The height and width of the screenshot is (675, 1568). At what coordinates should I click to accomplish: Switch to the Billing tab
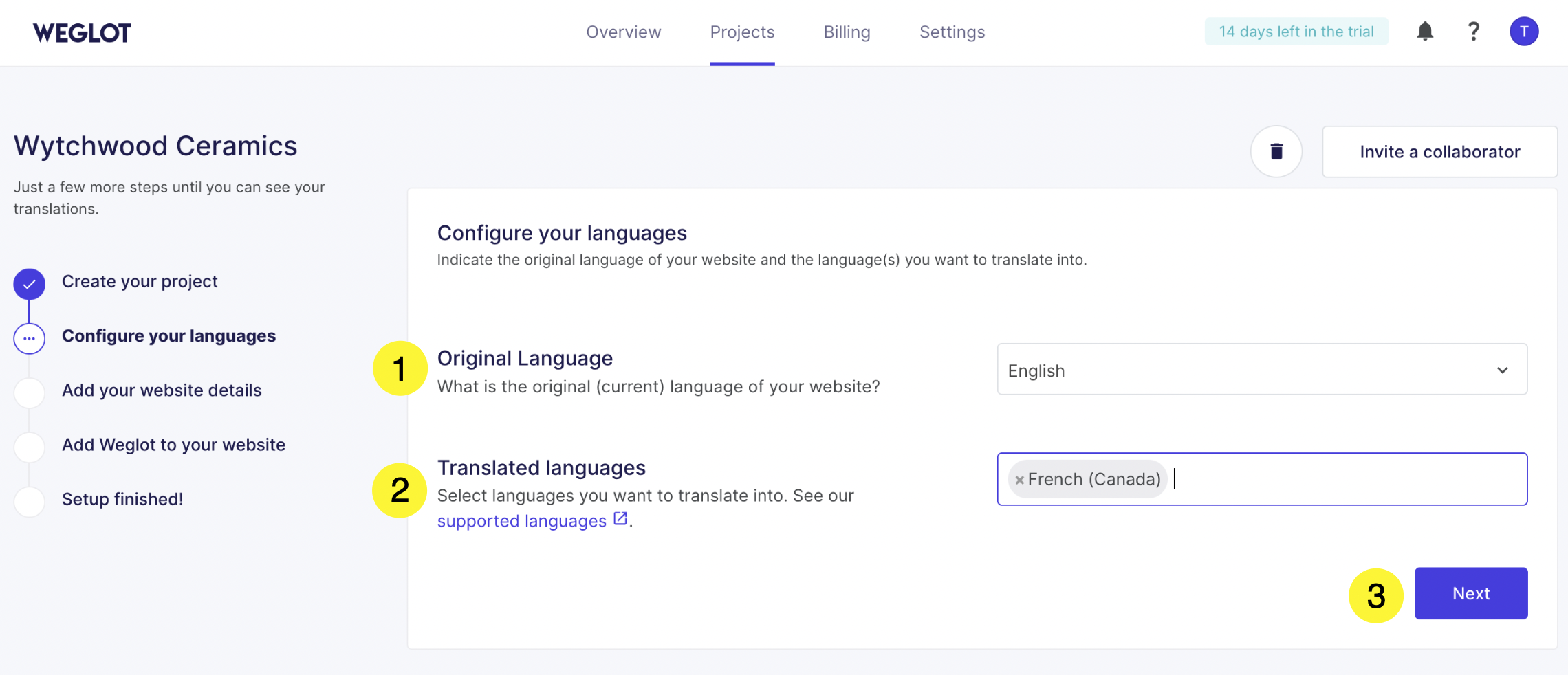pyautogui.click(x=847, y=32)
